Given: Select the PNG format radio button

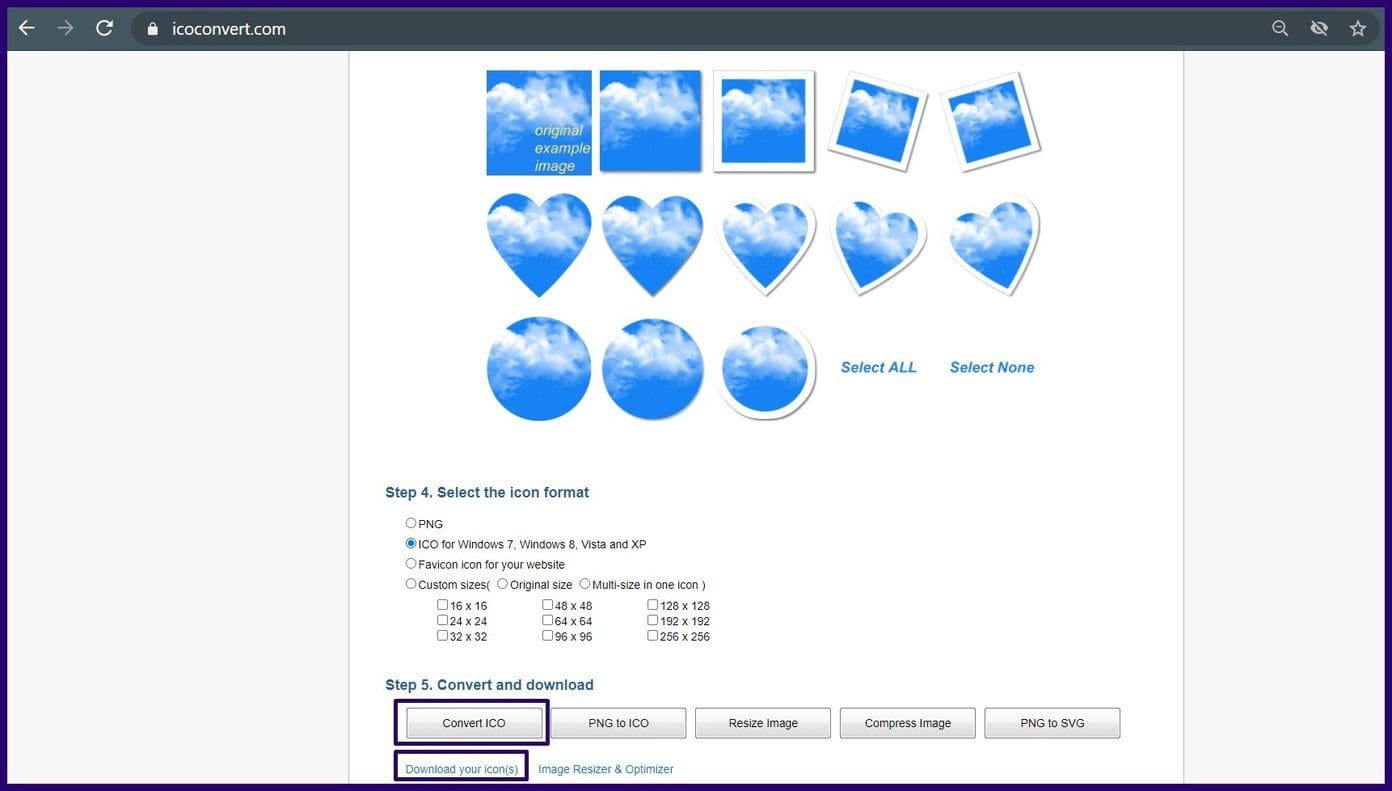Looking at the screenshot, I should click(x=411, y=523).
